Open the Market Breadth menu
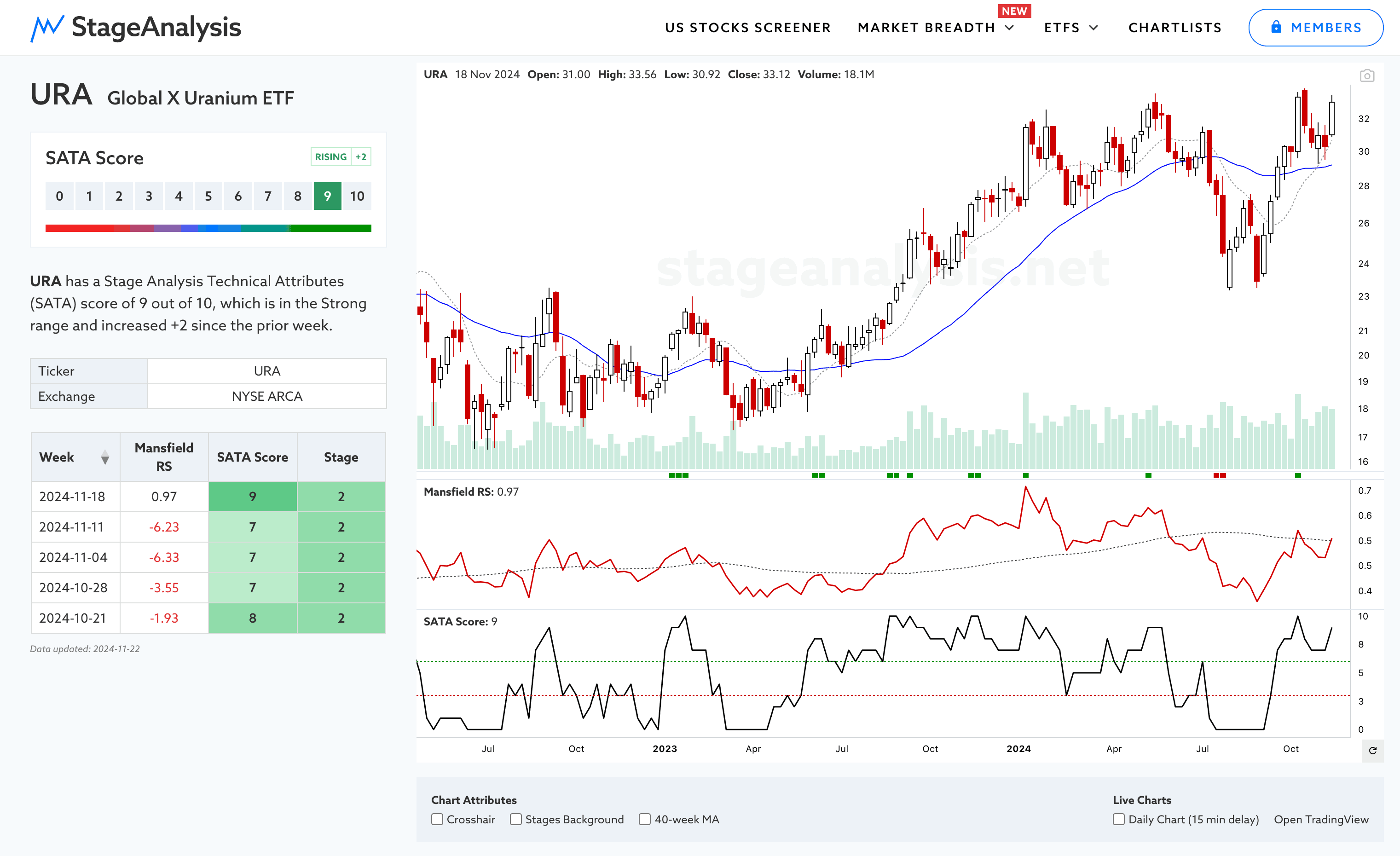 [926, 28]
